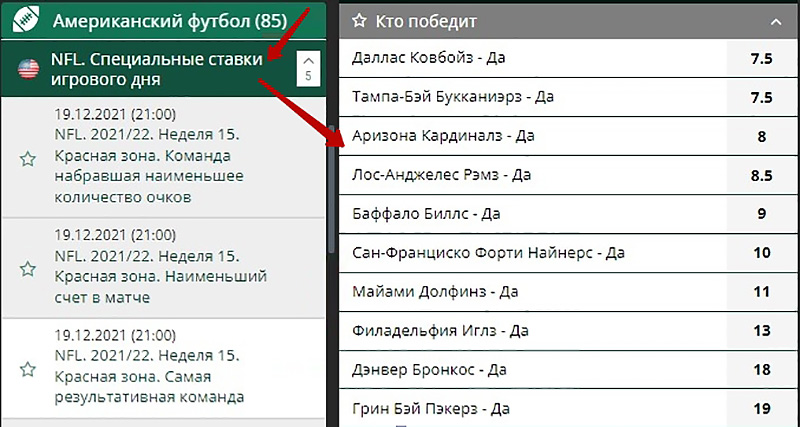Viewport: 800px width, 427px height.
Task: Click the 'Аризона Кардиналз - Да' row text
Action: [x=443, y=136]
